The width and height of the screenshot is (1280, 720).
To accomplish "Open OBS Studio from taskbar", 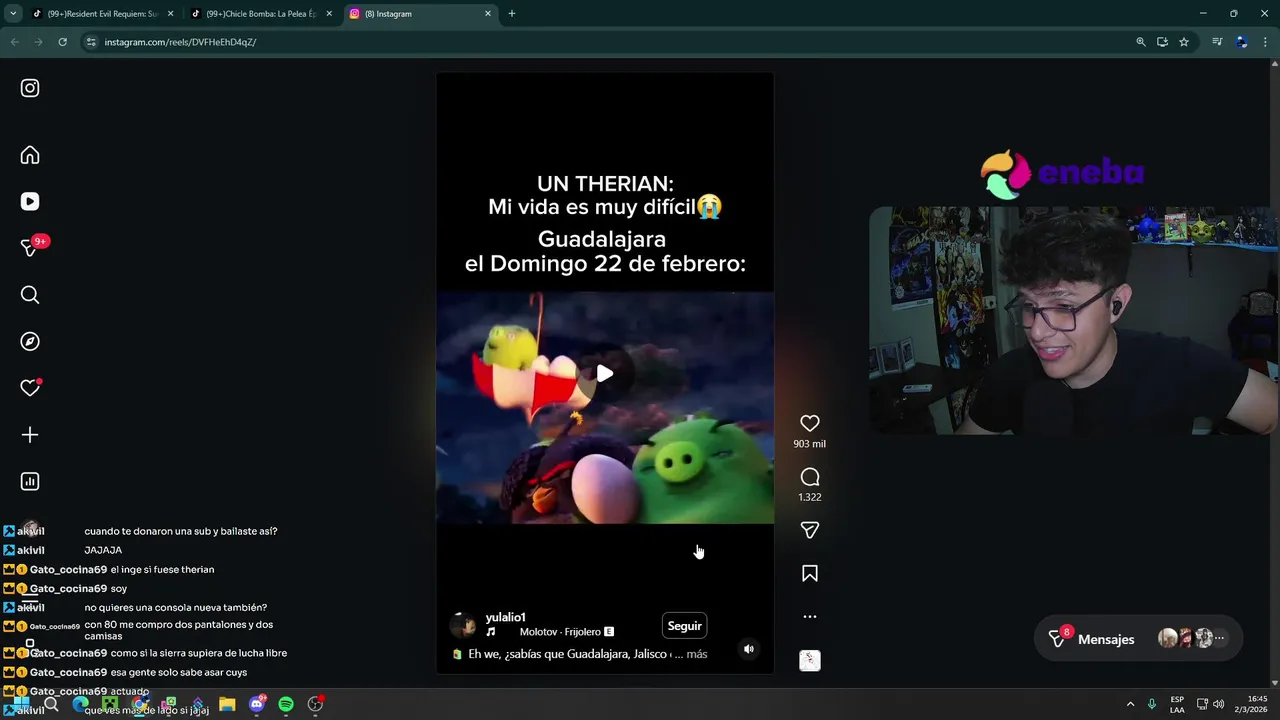I will [x=316, y=704].
